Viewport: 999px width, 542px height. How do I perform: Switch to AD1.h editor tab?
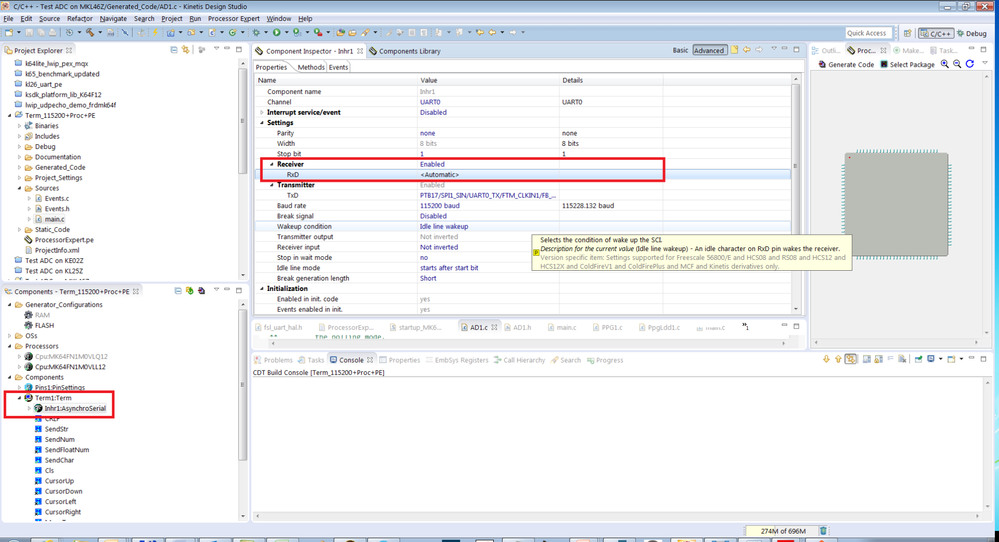517,327
